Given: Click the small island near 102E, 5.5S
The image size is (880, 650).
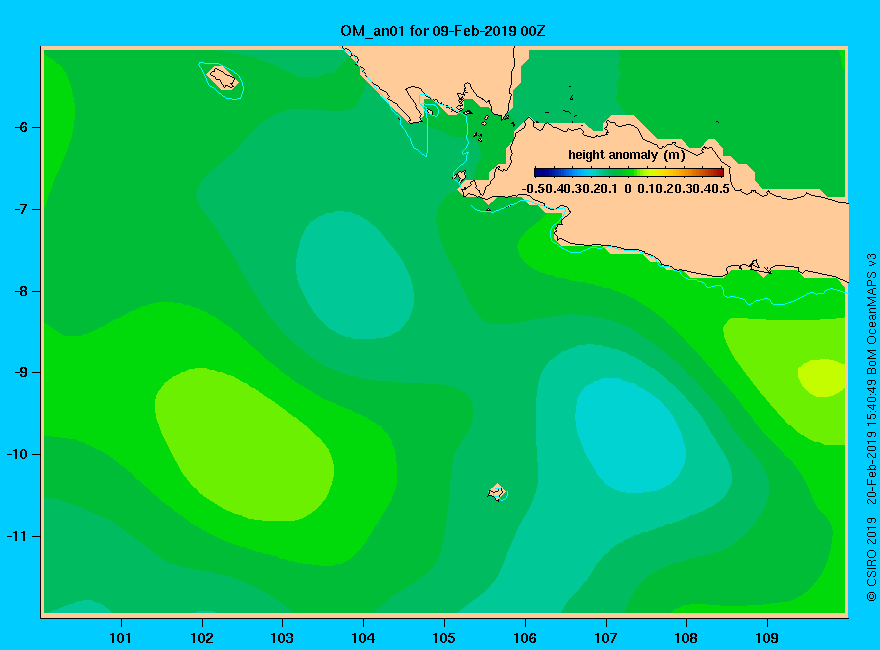Looking at the screenshot, I should point(223,78).
